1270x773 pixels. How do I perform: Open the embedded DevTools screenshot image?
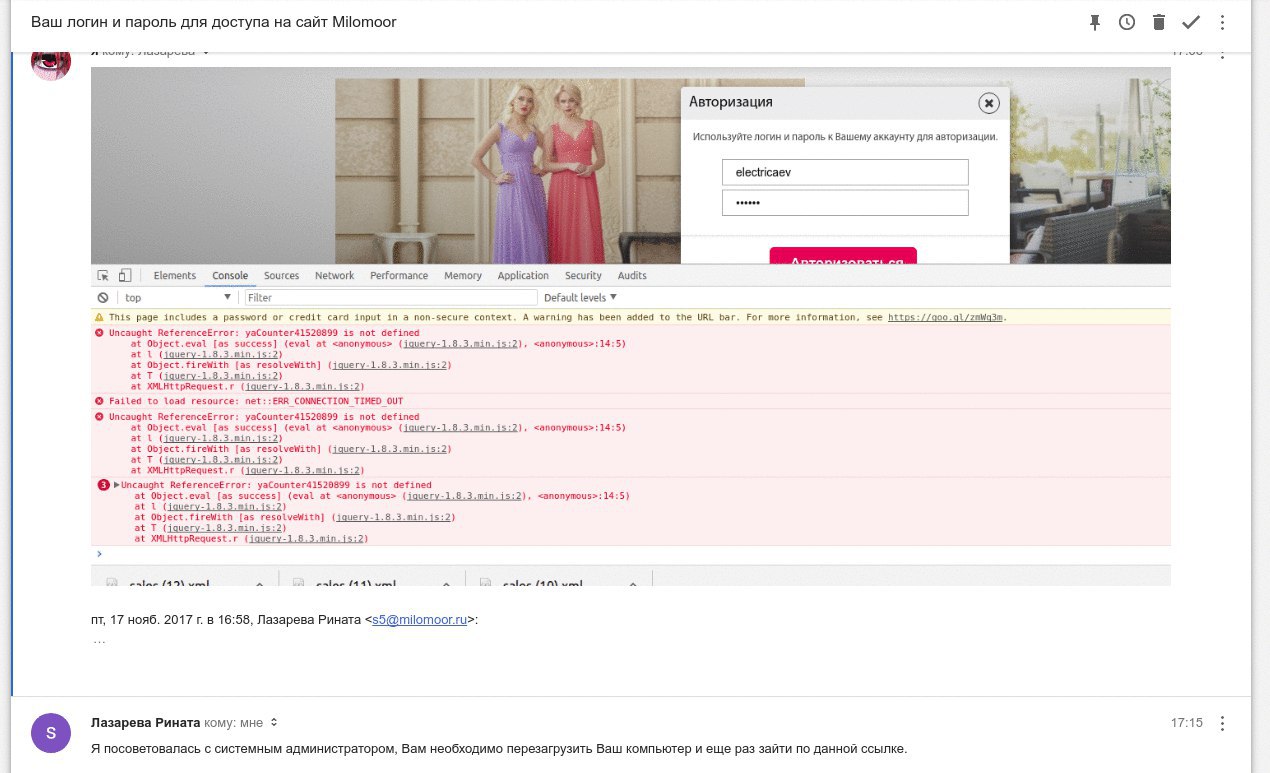click(630, 326)
